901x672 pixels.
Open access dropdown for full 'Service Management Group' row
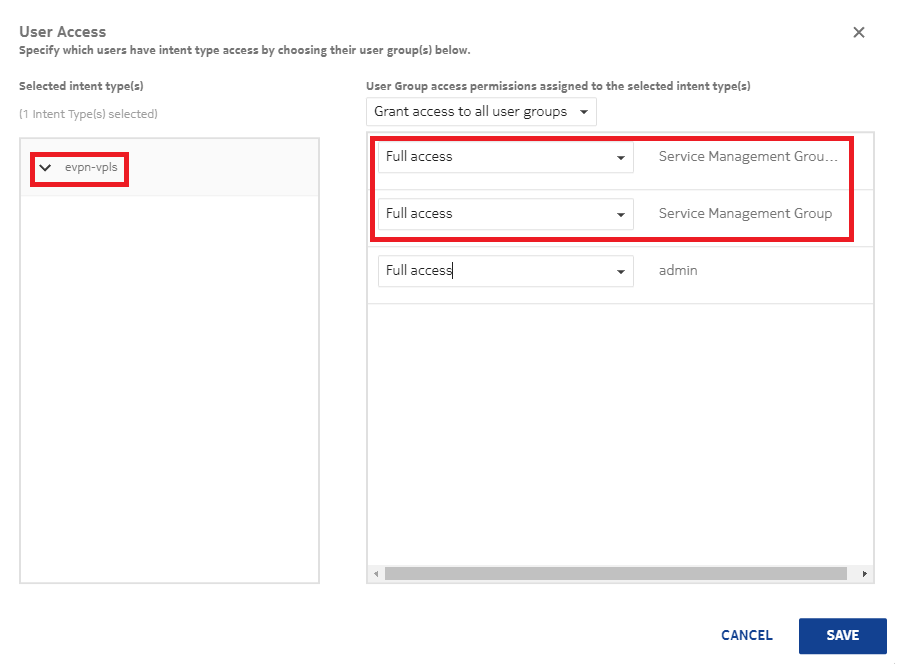click(505, 214)
